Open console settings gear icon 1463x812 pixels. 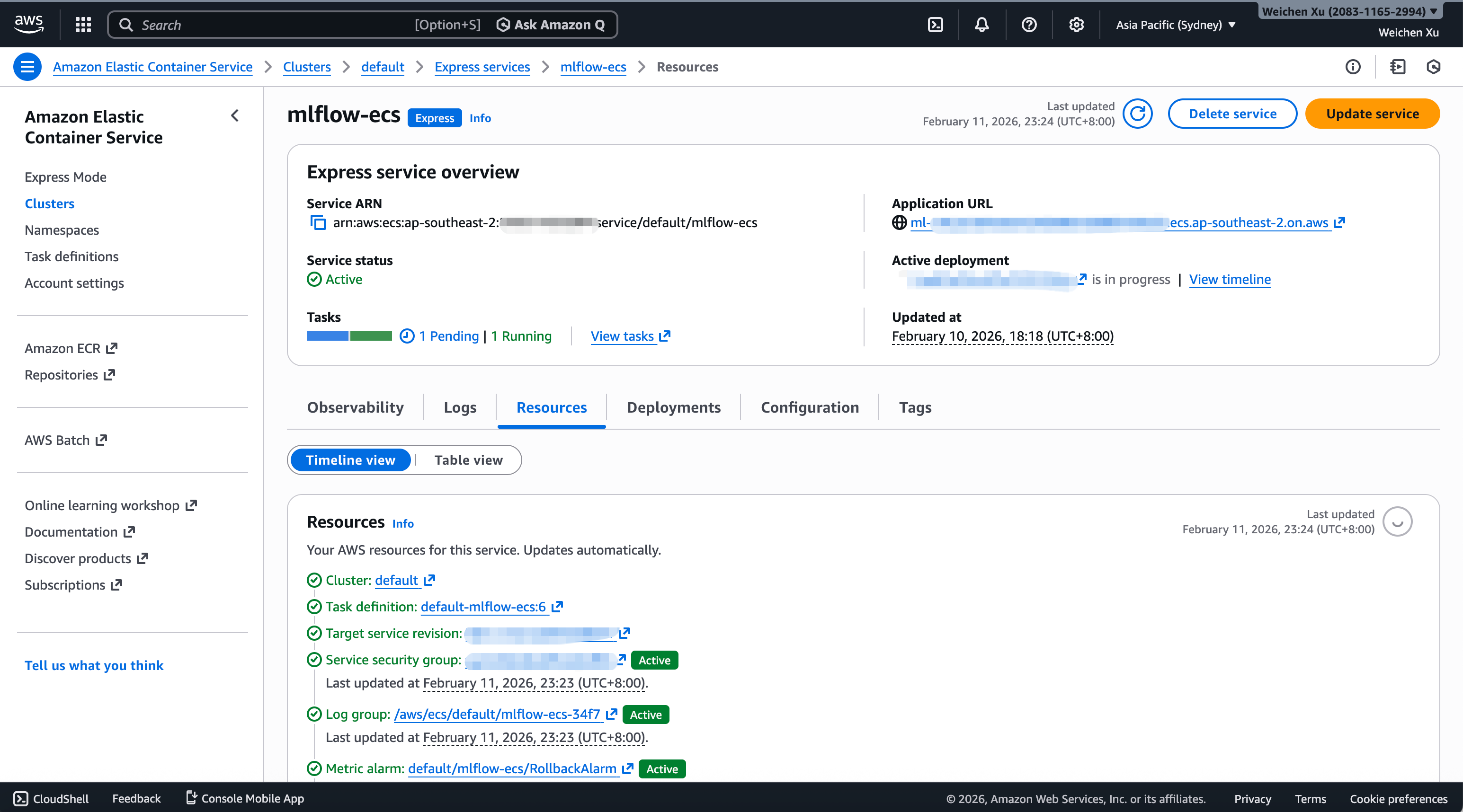pyautogui.click(x=1076, y=25)
